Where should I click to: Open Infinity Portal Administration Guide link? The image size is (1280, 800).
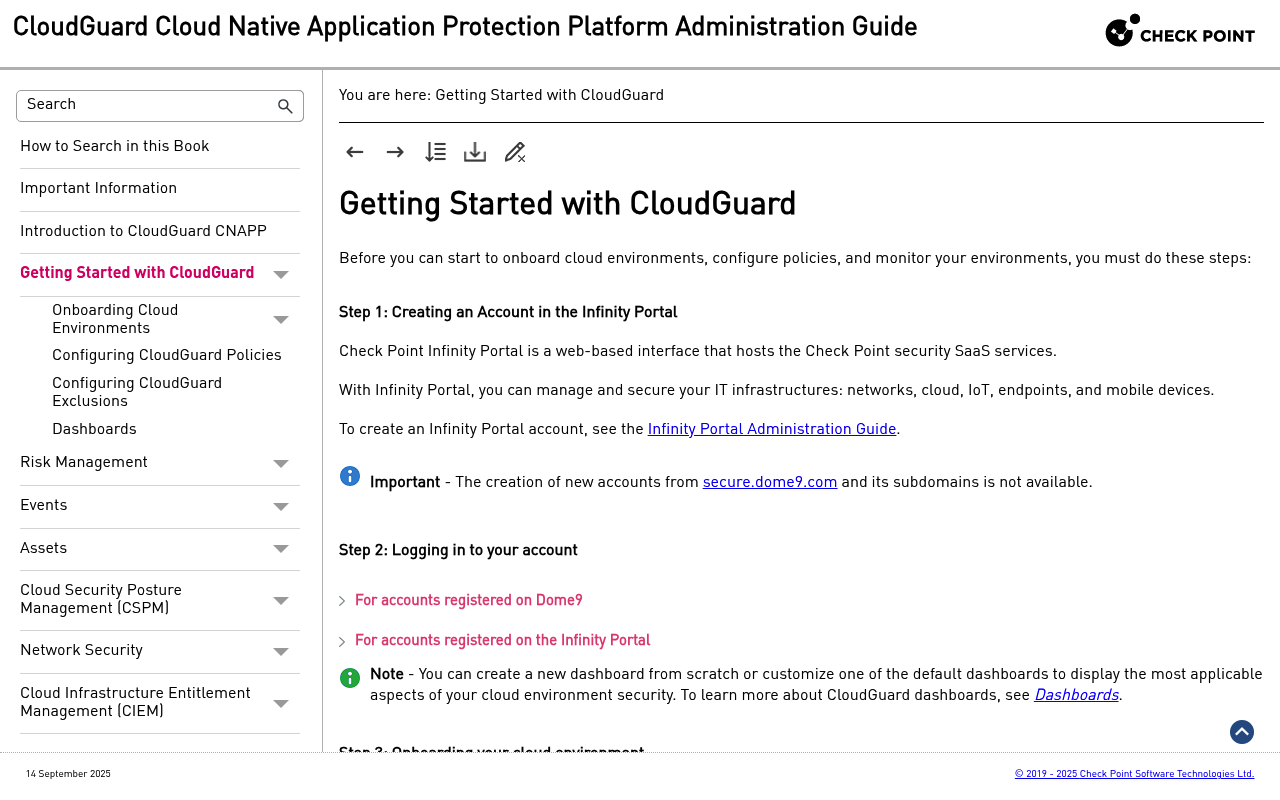772,430
